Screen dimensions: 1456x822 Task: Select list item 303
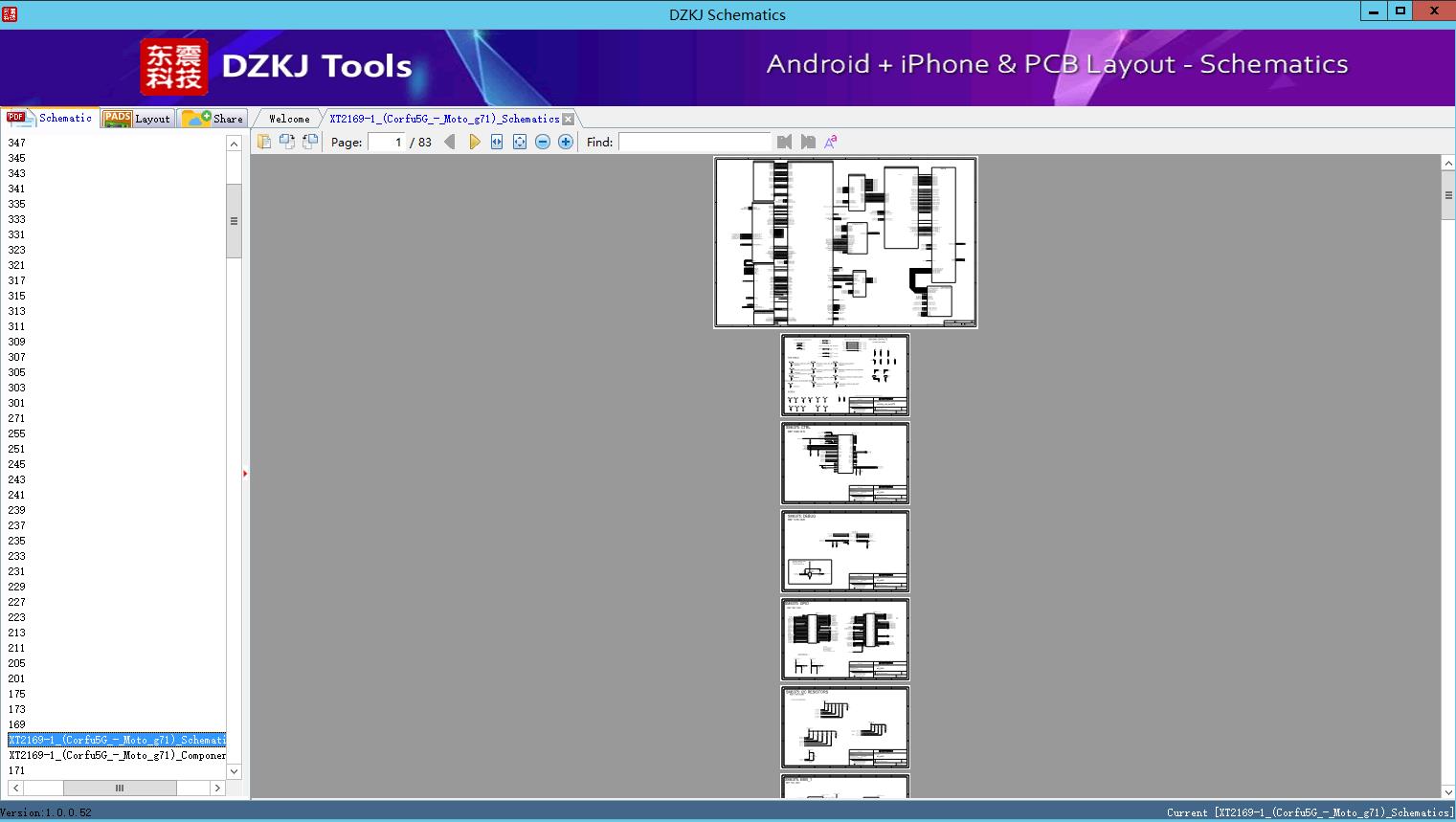point(17,388)
